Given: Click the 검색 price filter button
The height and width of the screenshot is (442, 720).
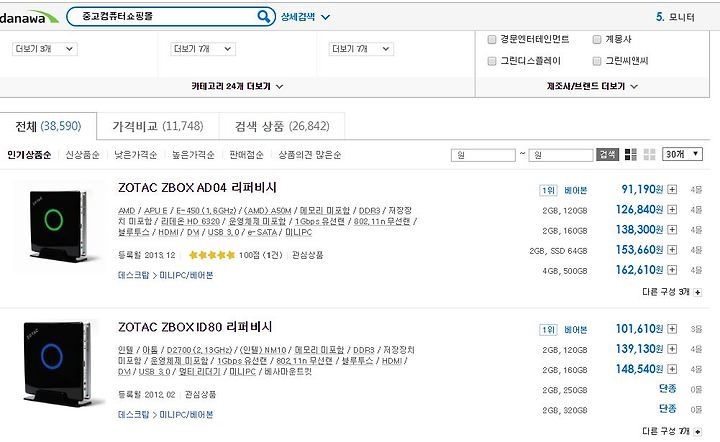Looking at the screenshot, I should [x=608, y=155].
